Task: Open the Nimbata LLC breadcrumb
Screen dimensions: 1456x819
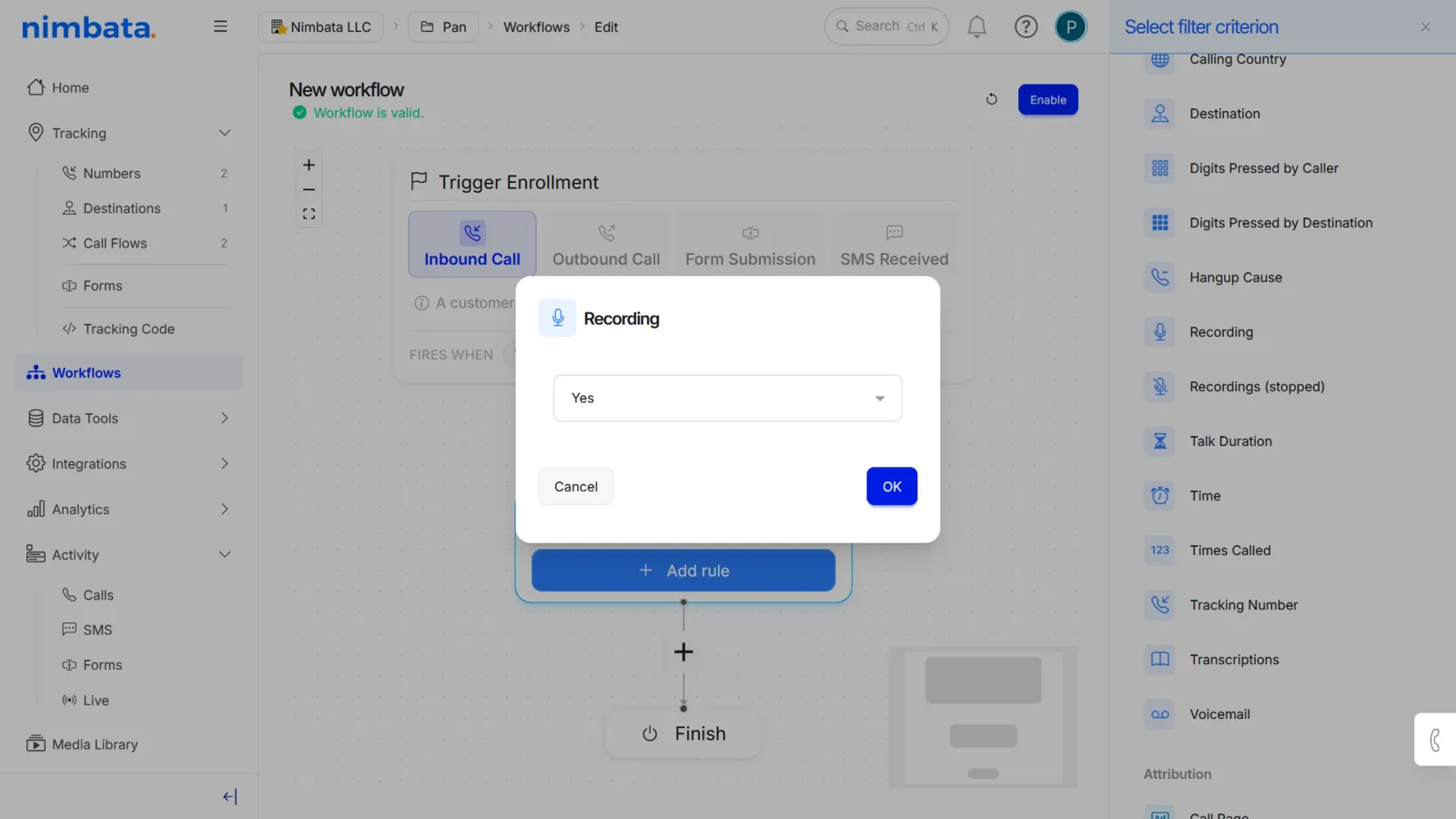Action: 320,27
